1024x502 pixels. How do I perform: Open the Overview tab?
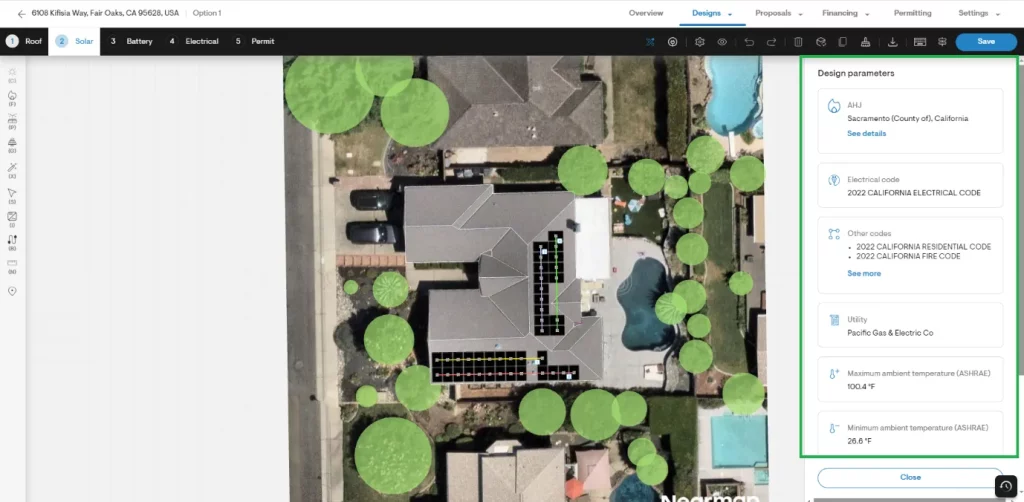[646, 13]
